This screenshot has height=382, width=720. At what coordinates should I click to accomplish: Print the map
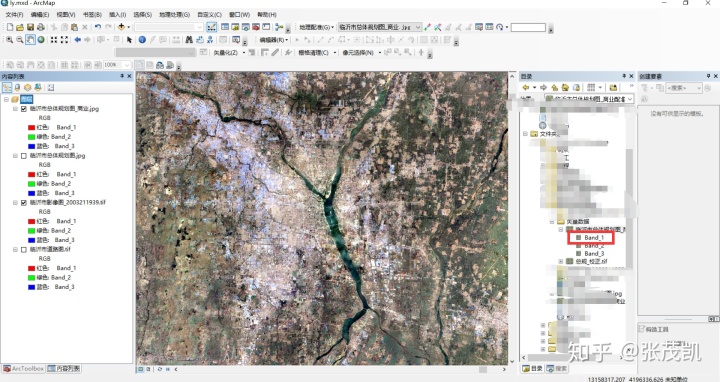click(40, 27)
